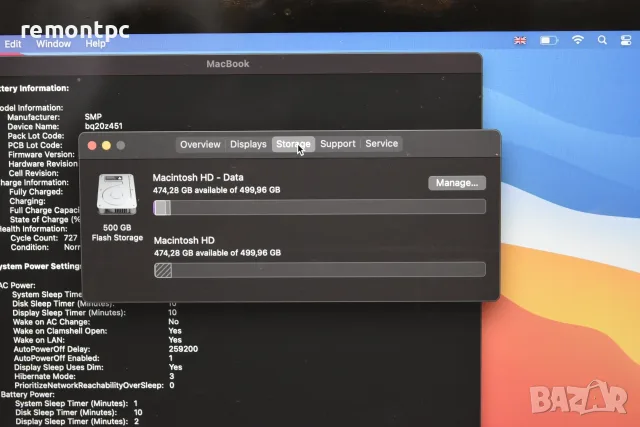640x427 pixels.
Task: Open the Support tab
Action: [x=338, y=144]
